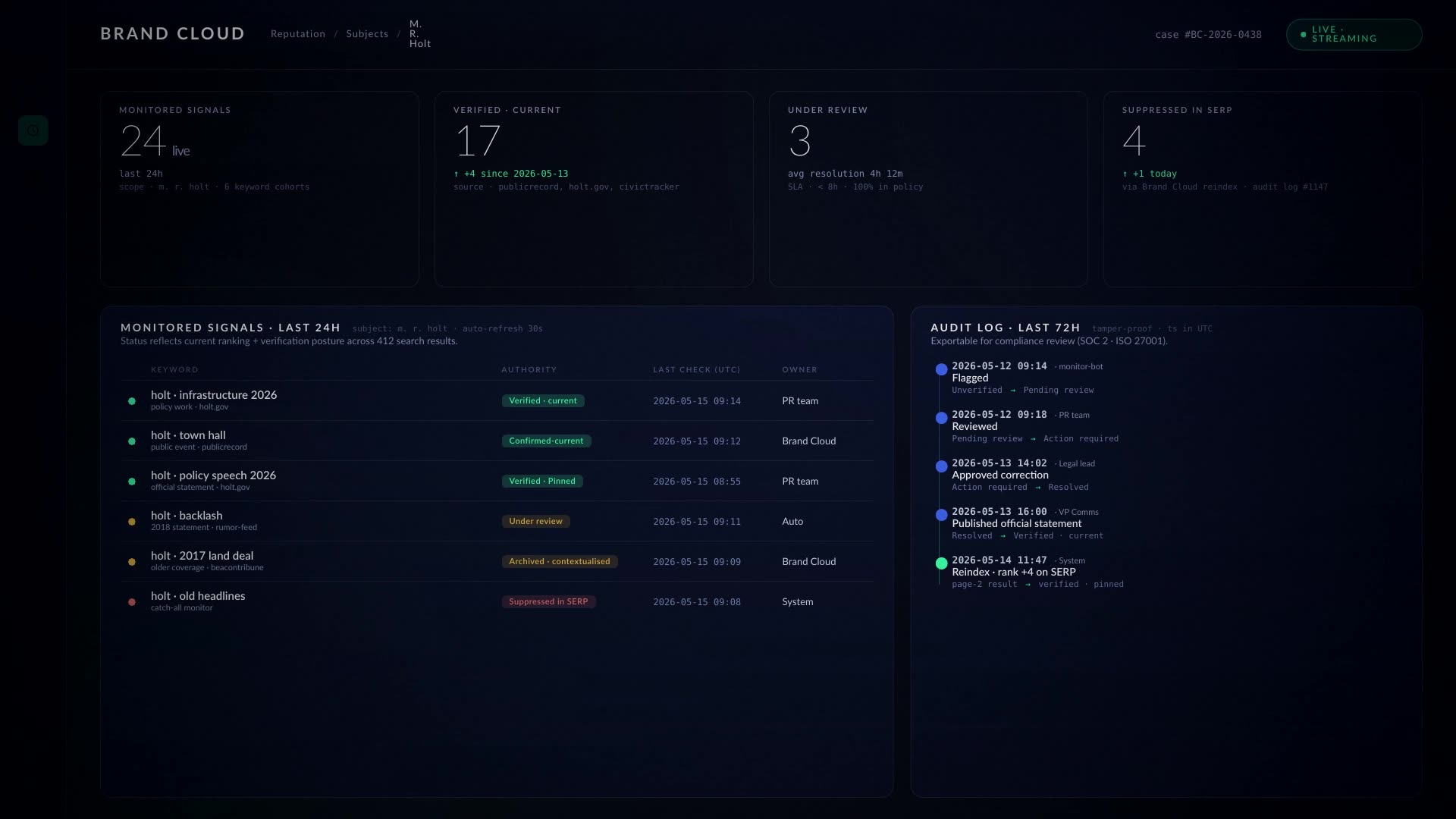
Task: Click the Confirmed-current badge
Action: coord(546,441)
